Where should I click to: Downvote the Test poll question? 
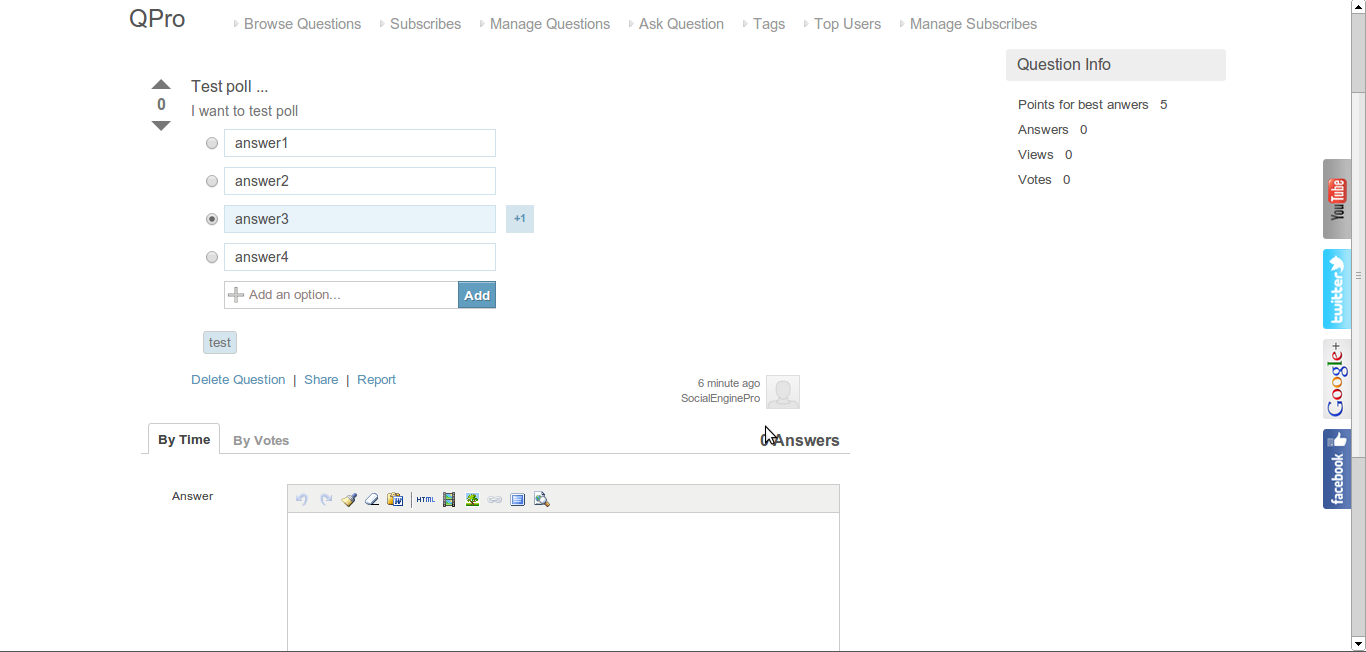pyautogui.click(x=161, y=126)
